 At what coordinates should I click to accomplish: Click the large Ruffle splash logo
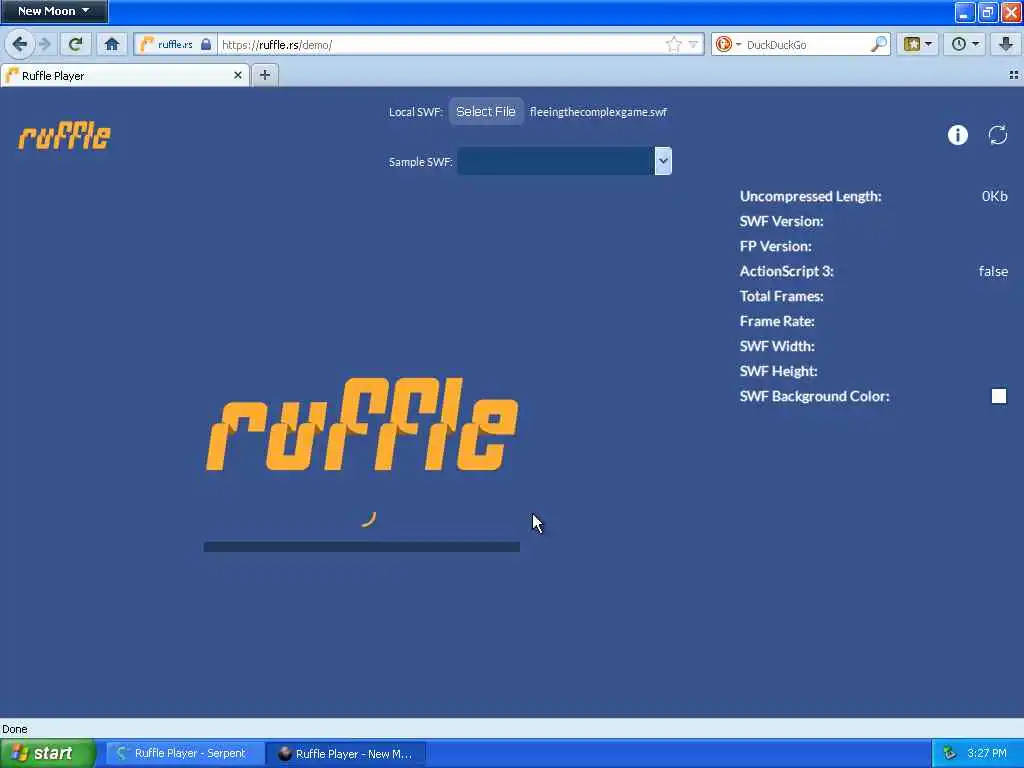click(x=362, y=424)
